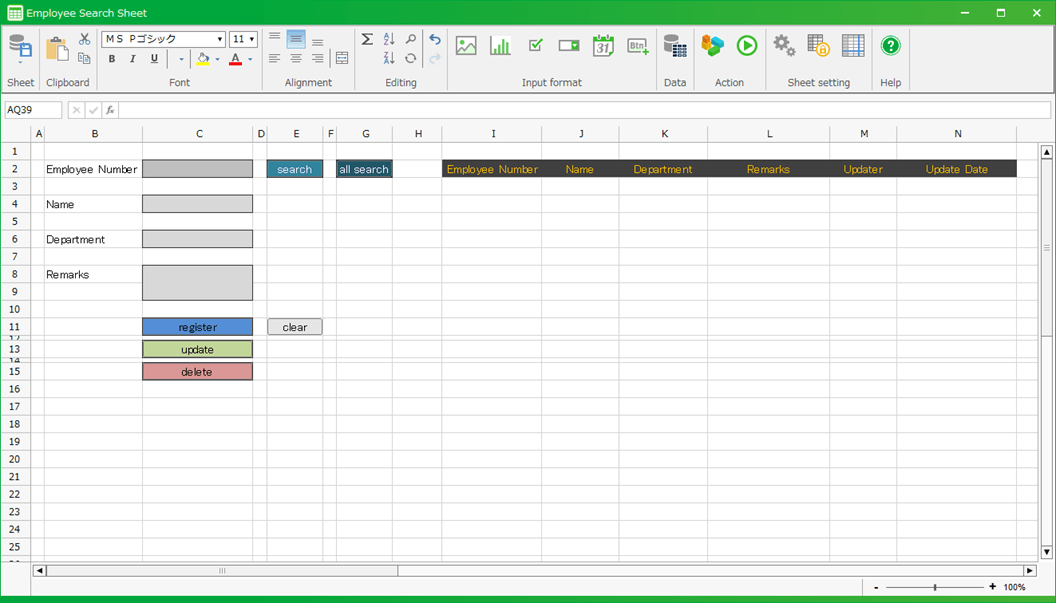The height and width of the screenshot is (603, 1056).
Task: Click the zoom slider handle
Action: (935, 588)
